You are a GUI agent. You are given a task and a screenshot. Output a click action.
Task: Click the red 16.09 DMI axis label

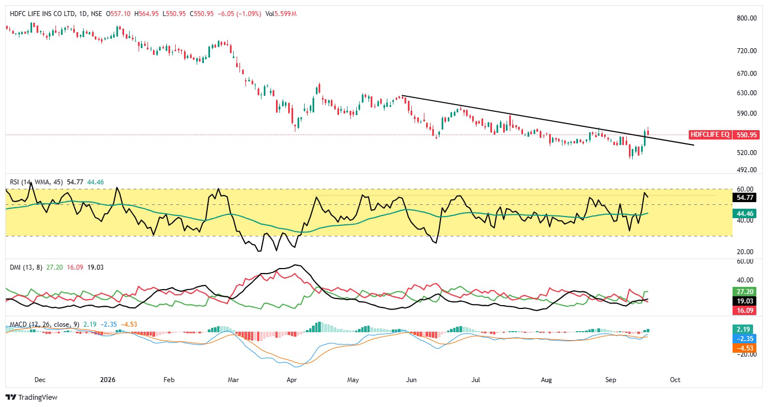(x=745, y=311)
